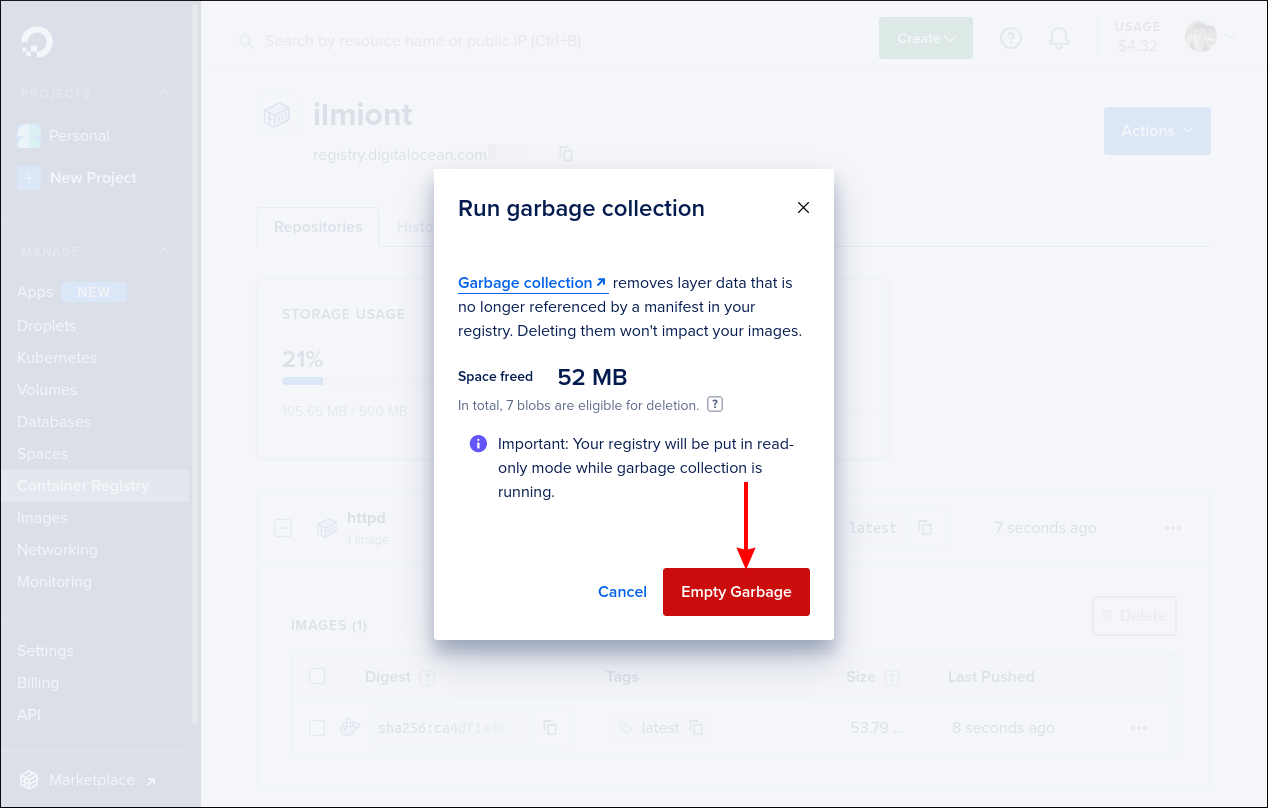Screen dimensions: 1268x808
Task: Open Spaces in the sidebar
Action: tap(43, 454)
